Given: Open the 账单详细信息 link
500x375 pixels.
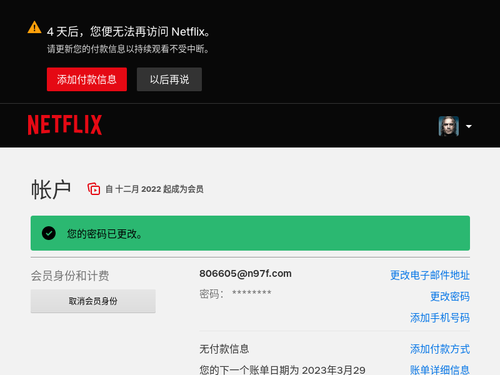Looking at the screenshot, I should coord(440,370).
